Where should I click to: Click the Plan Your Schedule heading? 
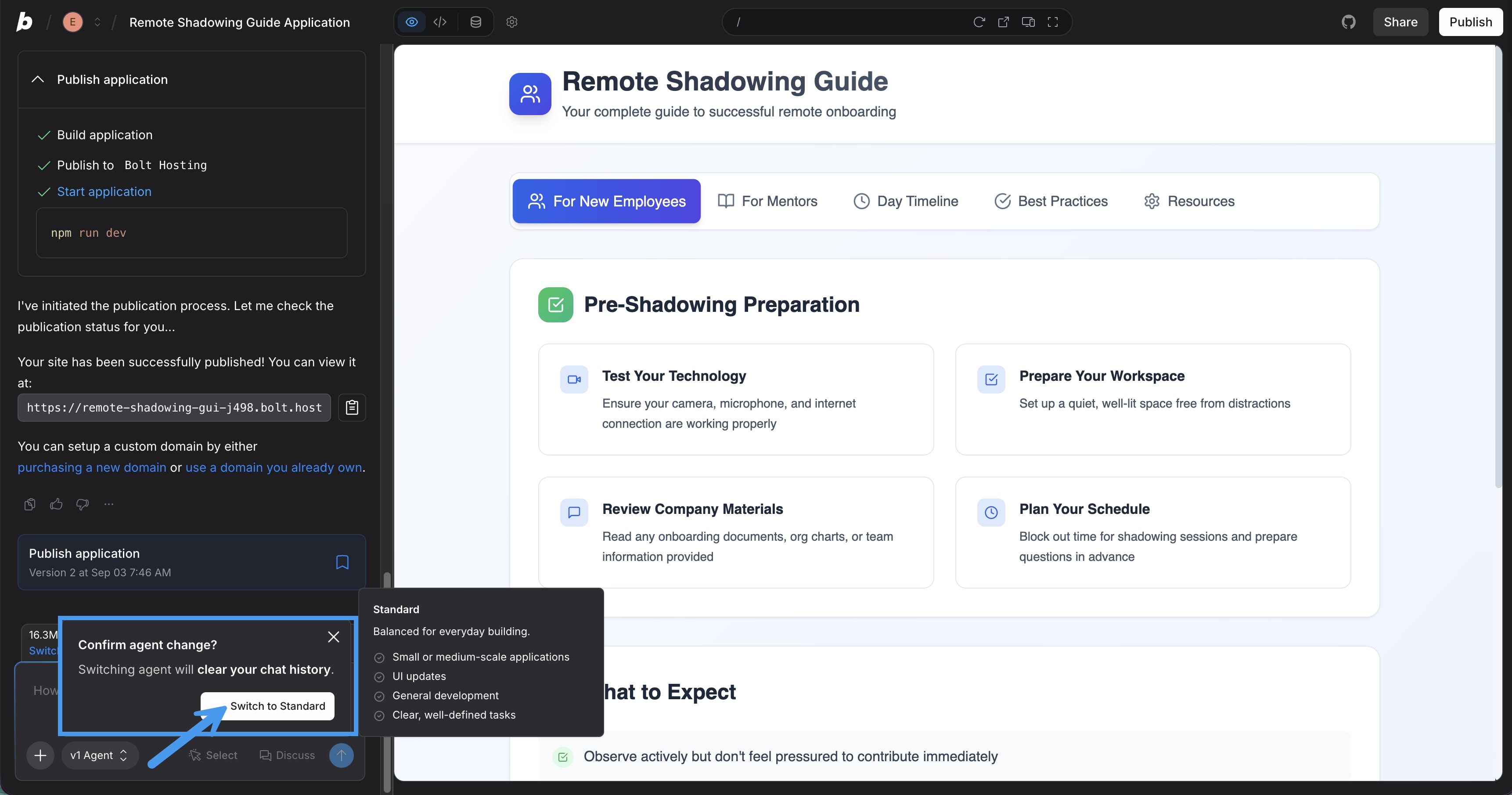[1084, 509]
